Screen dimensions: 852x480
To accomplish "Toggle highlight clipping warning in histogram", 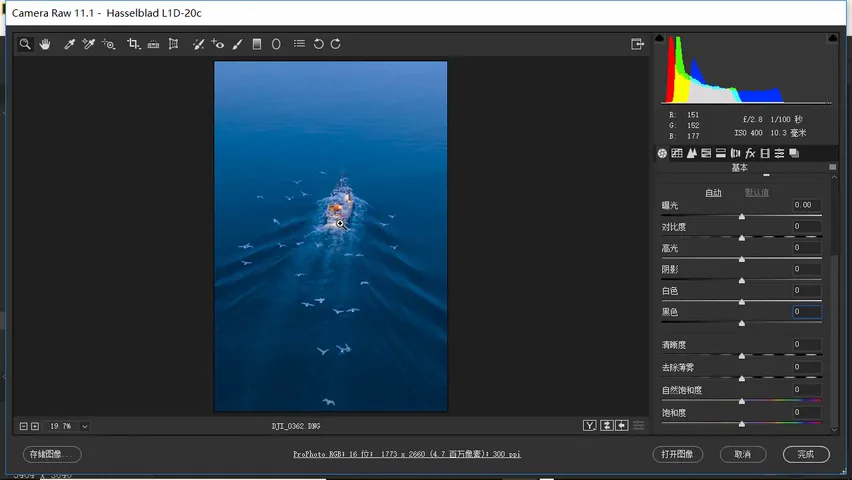I will point(832,38).
